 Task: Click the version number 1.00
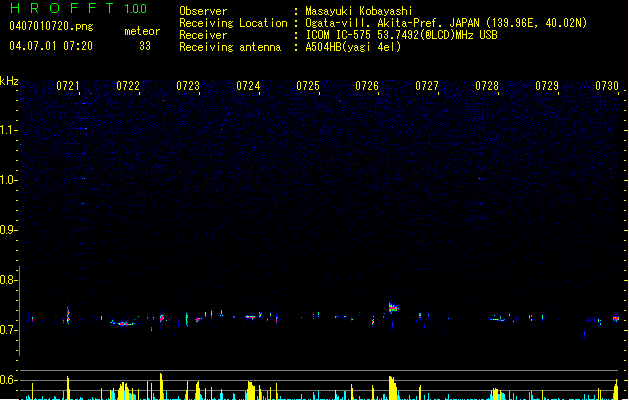click(x=135, y=8)
